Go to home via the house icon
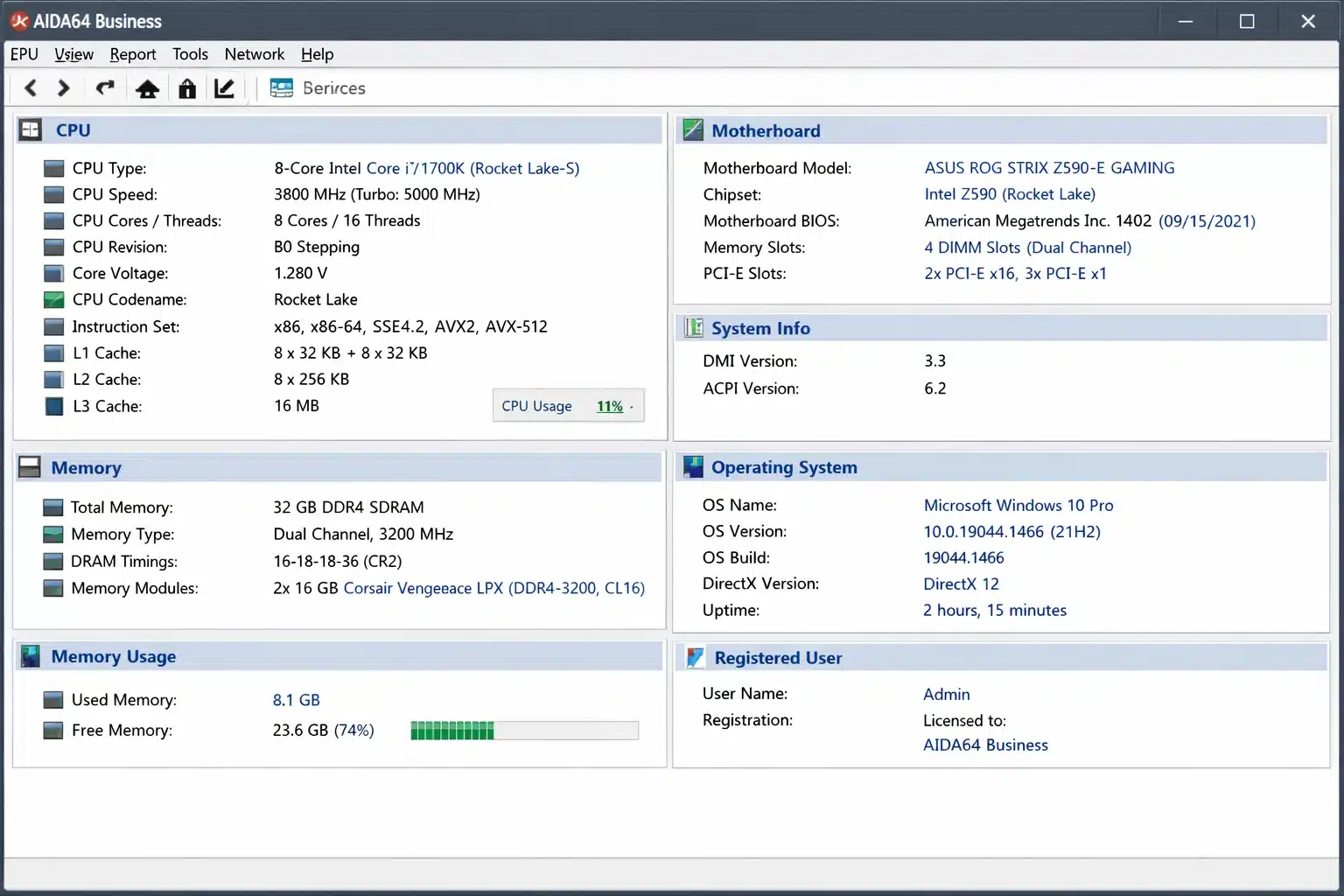Viewport: 1344px width, 896px height. click(147, 88)
